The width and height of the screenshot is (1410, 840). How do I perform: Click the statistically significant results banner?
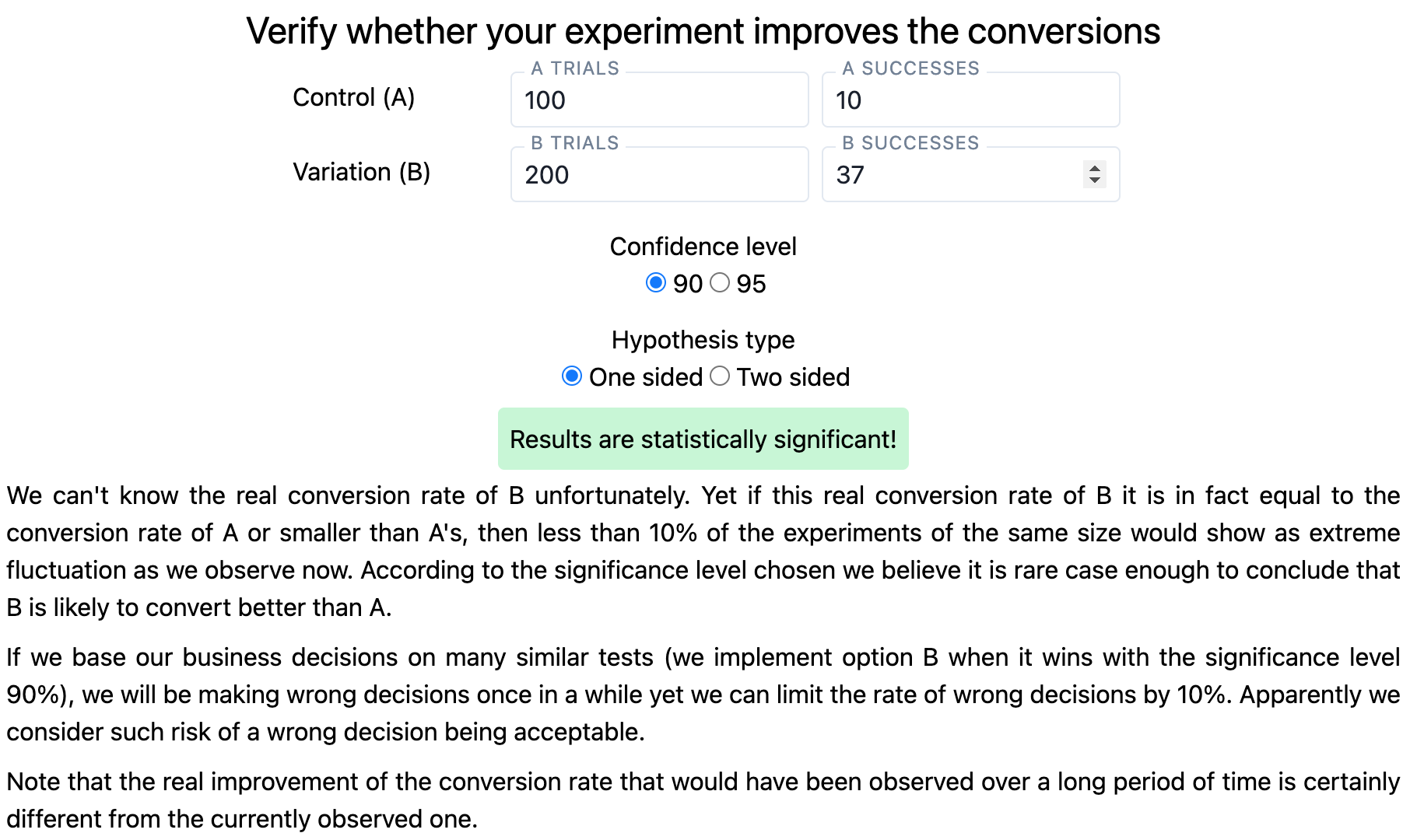tap(703, 439)
